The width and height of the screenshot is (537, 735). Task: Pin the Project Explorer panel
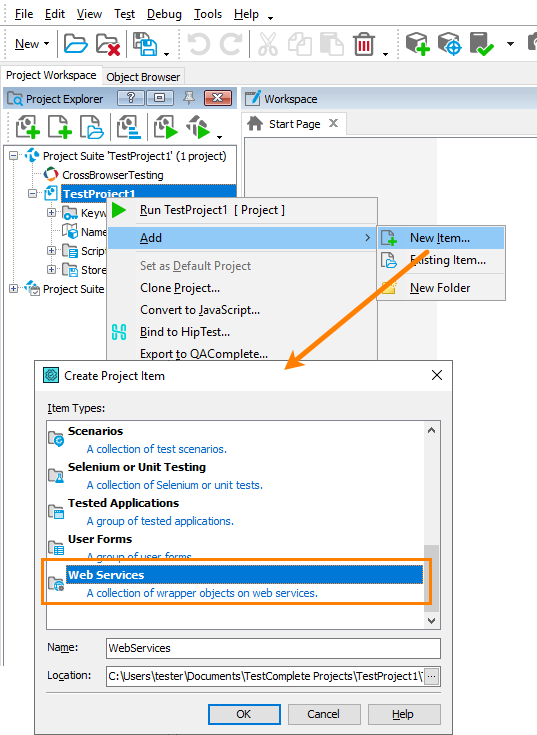pos(189,98)
